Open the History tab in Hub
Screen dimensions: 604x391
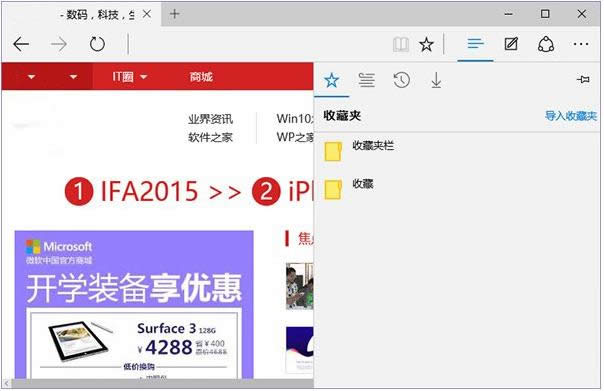click(401, 80)
